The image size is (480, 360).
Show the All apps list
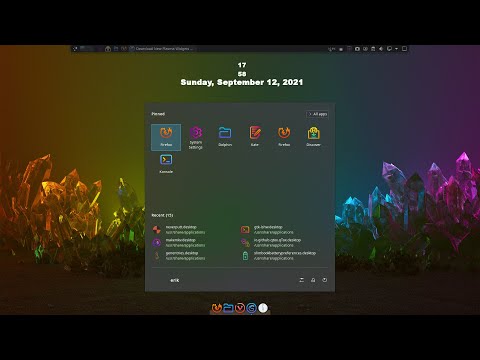tap(318, 114)
